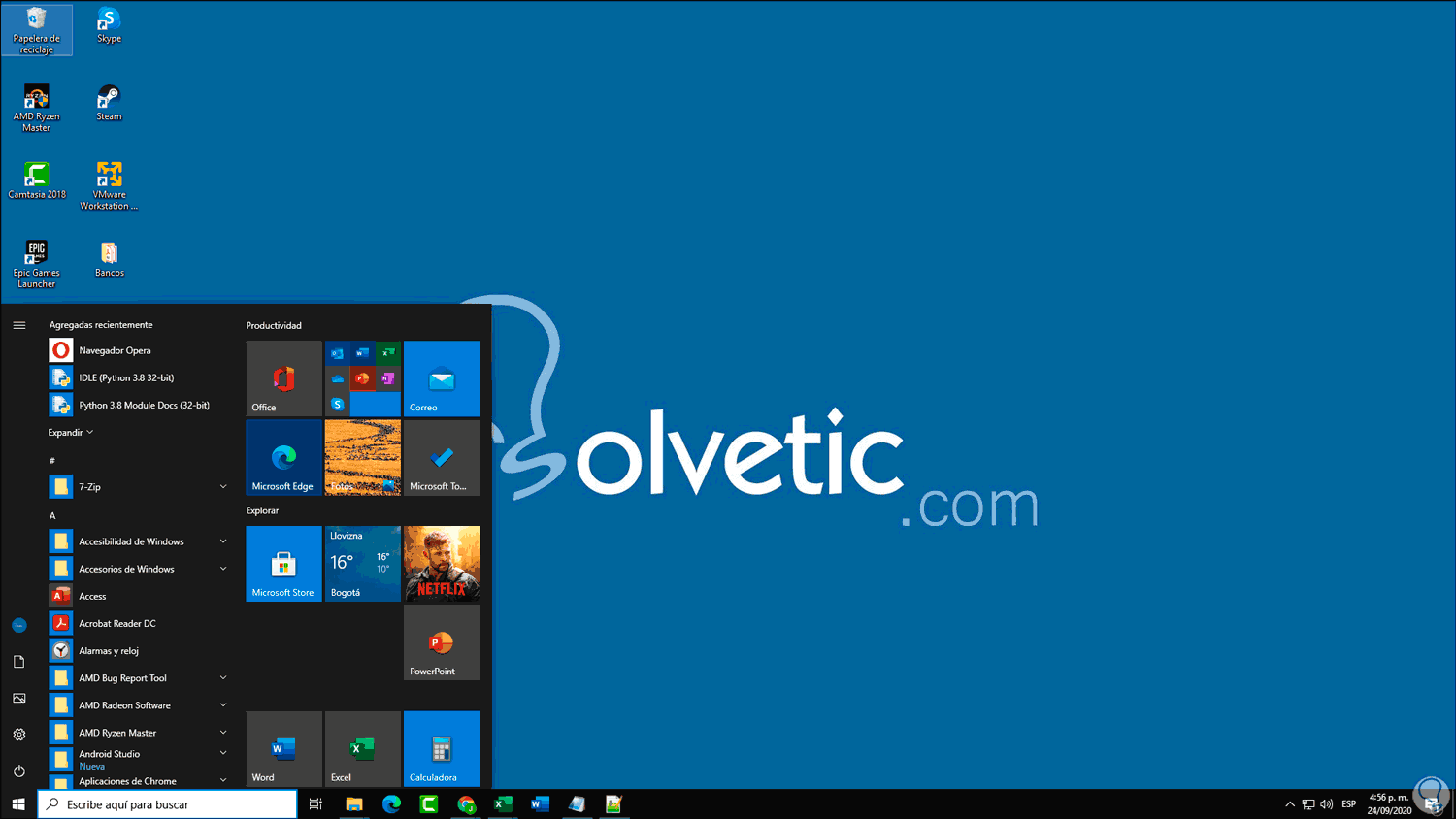Open Google Chrome from the taskbar

pyautogui.click(x=466, y=804)
